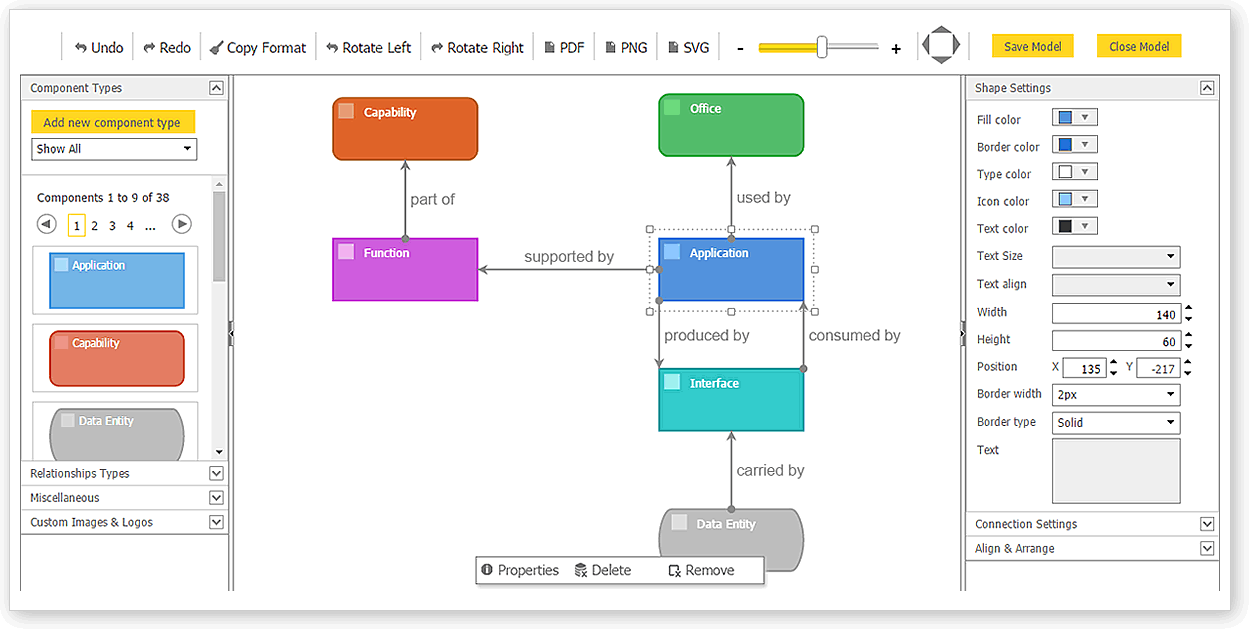Click the Application shape's type icon

click(x=672, y=252)
